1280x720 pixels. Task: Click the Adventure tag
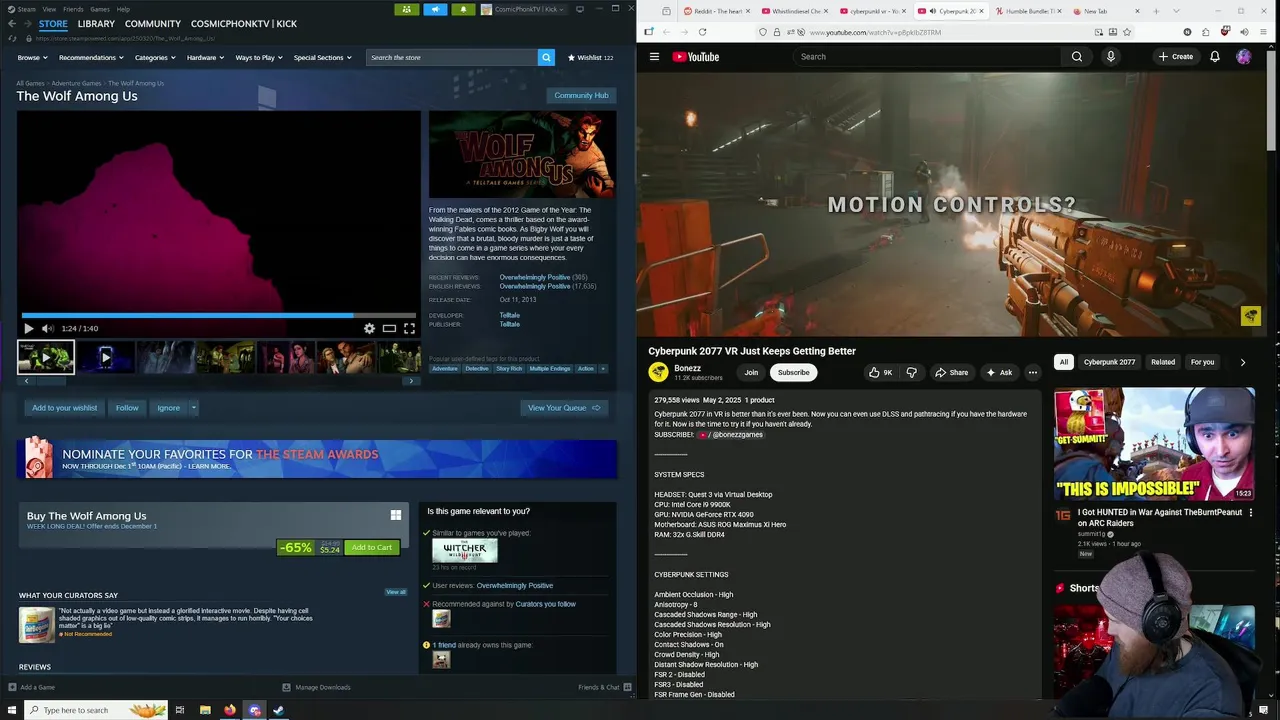pyautogui.click(x=445, y=368)
